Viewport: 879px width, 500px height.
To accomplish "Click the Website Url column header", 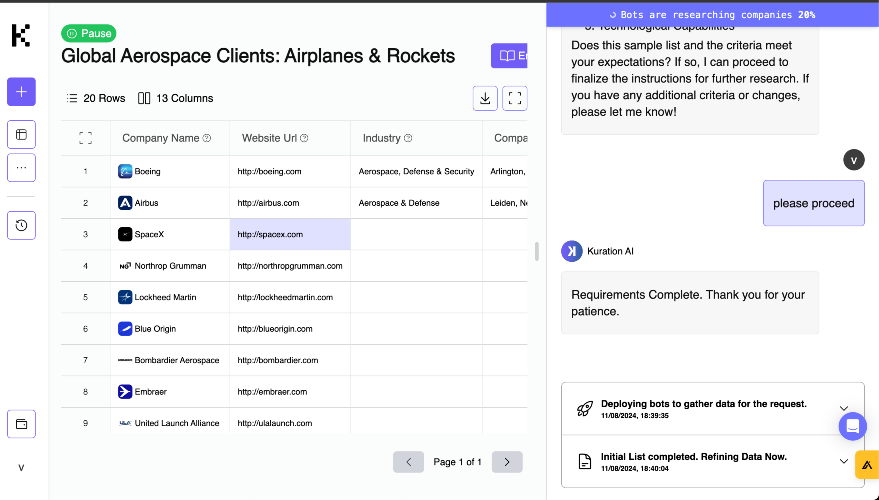I will (x=290, y=138).
